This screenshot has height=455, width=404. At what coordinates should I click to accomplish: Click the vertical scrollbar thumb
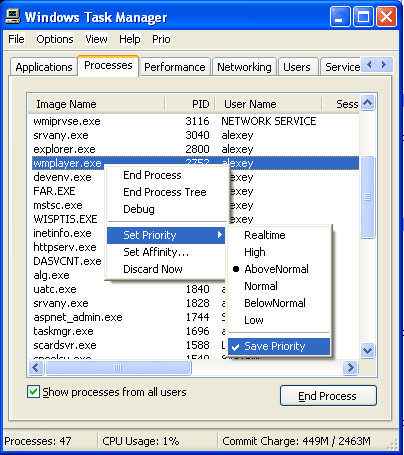[x=368, y=197]
